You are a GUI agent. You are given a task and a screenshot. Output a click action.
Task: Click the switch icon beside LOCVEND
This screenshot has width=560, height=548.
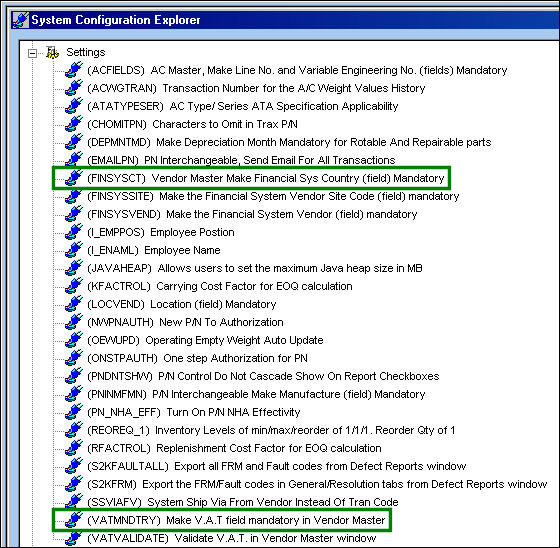[x=74, y=304]
